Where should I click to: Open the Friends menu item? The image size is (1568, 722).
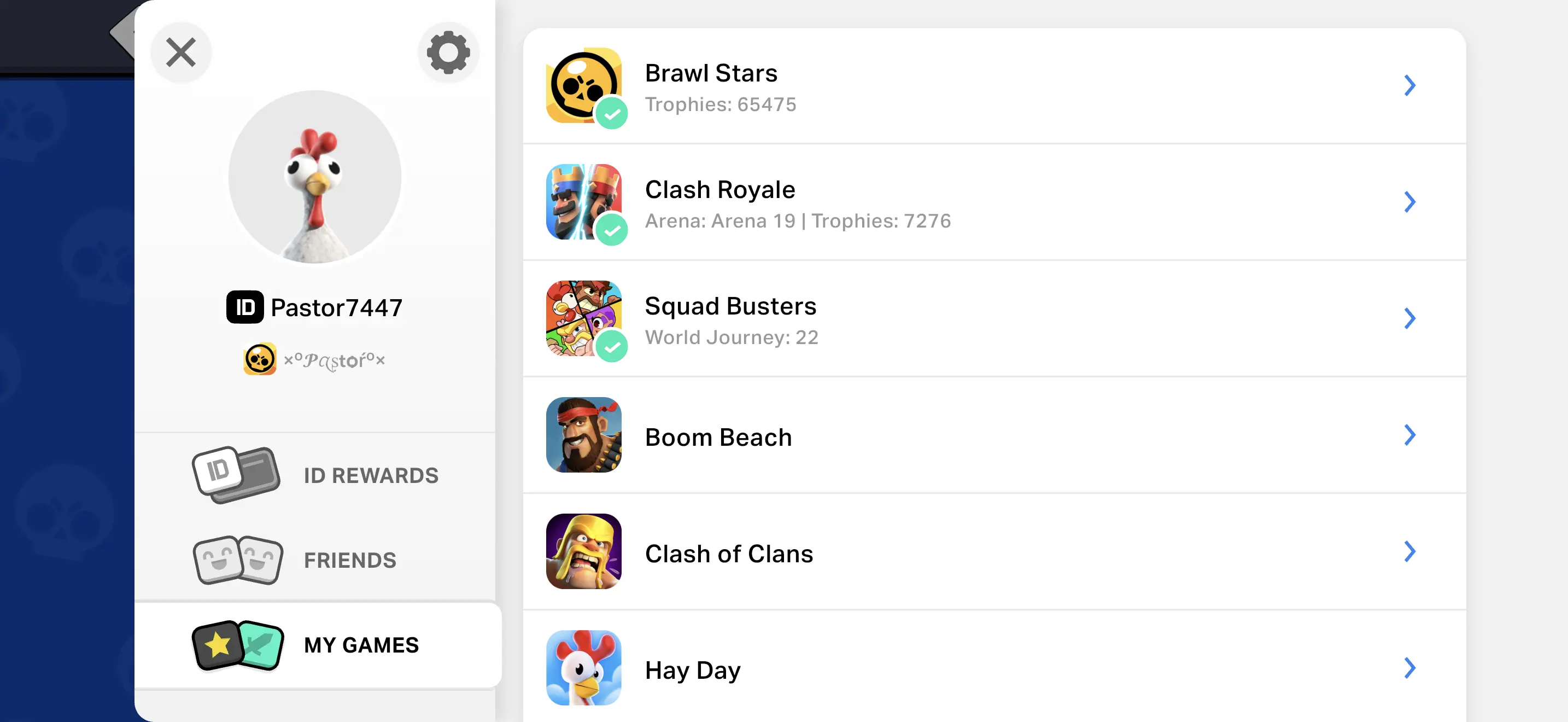click(x=317, y=560)
